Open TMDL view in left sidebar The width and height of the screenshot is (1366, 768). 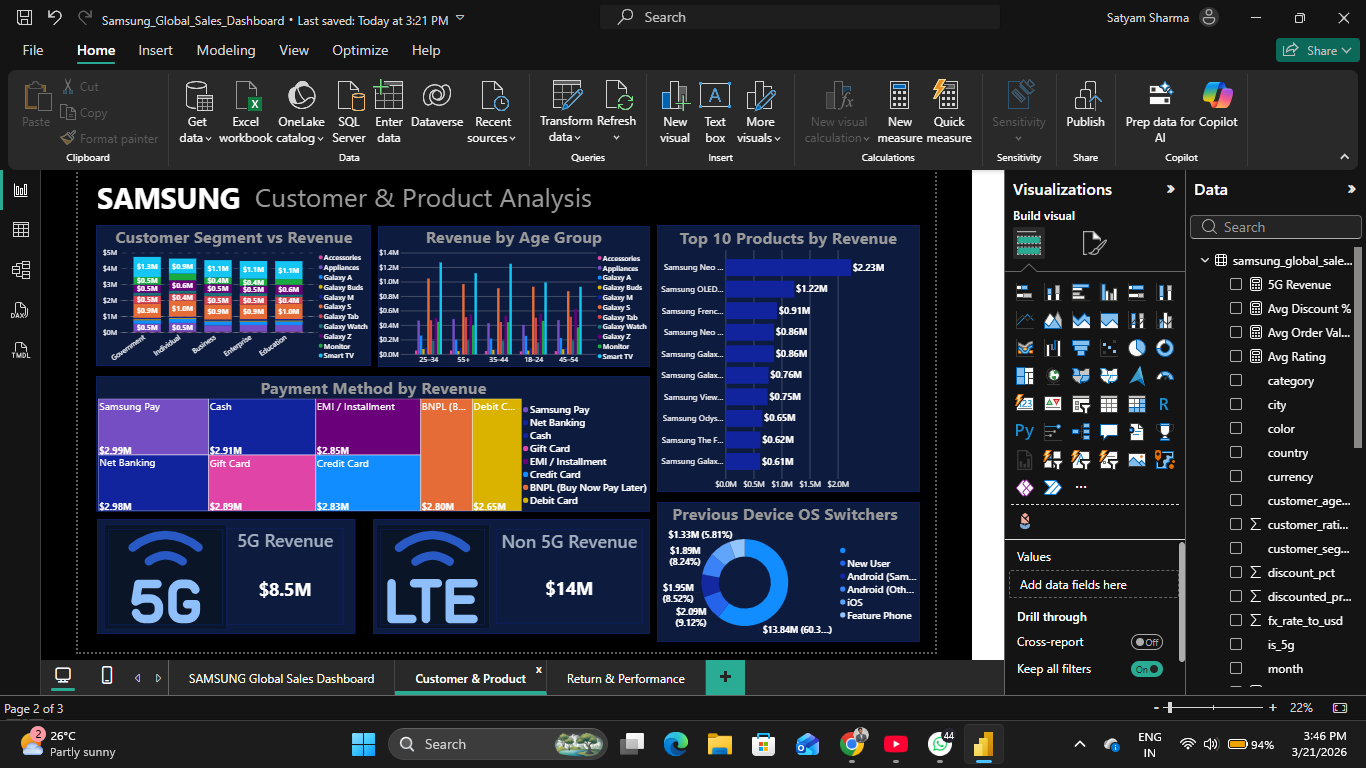(x=21, y=350)
